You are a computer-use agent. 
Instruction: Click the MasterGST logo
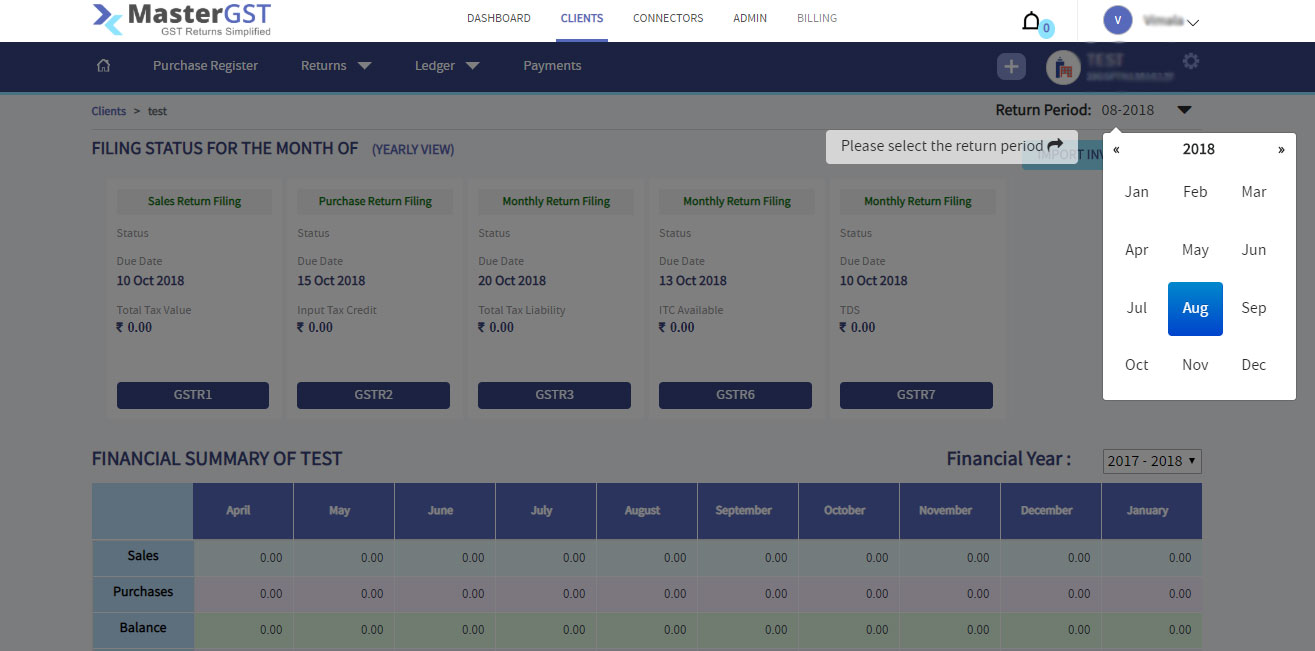tap(182, 19)
